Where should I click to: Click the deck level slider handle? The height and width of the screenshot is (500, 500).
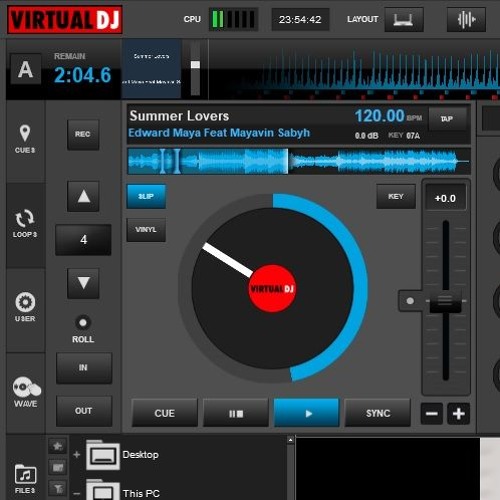click(x=195, y=65)
